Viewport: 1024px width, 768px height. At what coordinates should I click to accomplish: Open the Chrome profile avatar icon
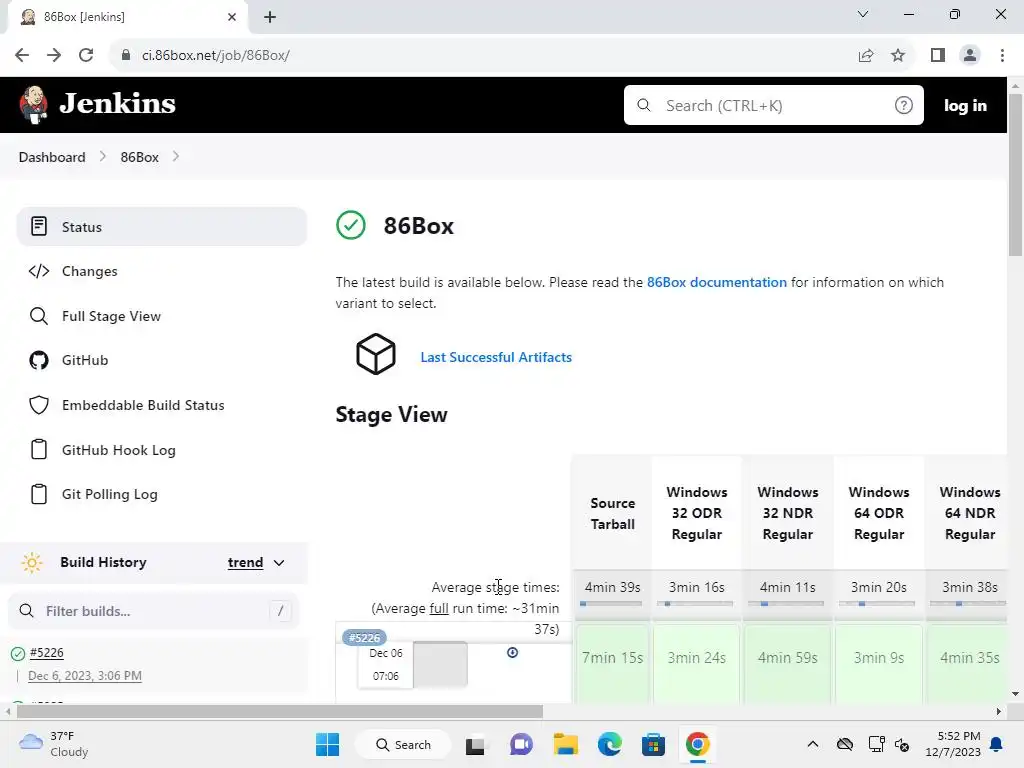click(x=970, y=56)
